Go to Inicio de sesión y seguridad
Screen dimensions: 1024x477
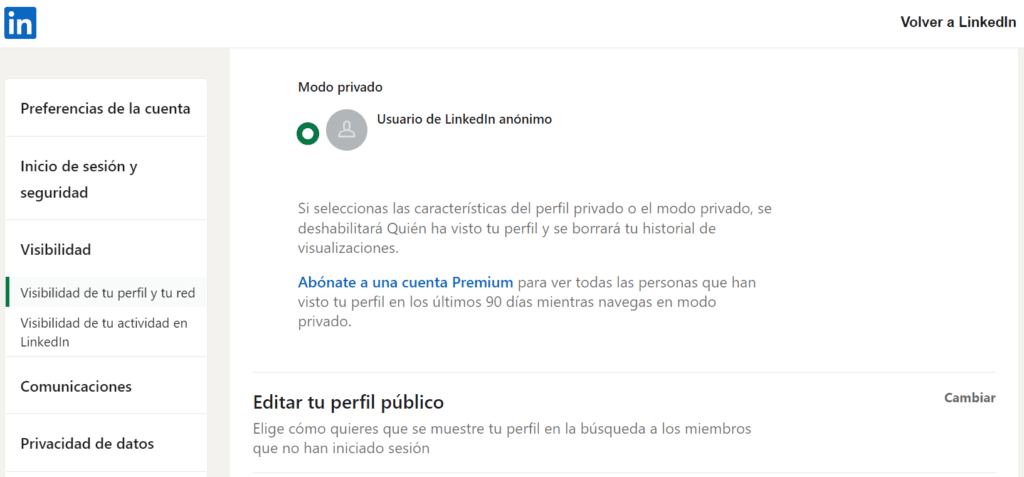pos(106,179)
